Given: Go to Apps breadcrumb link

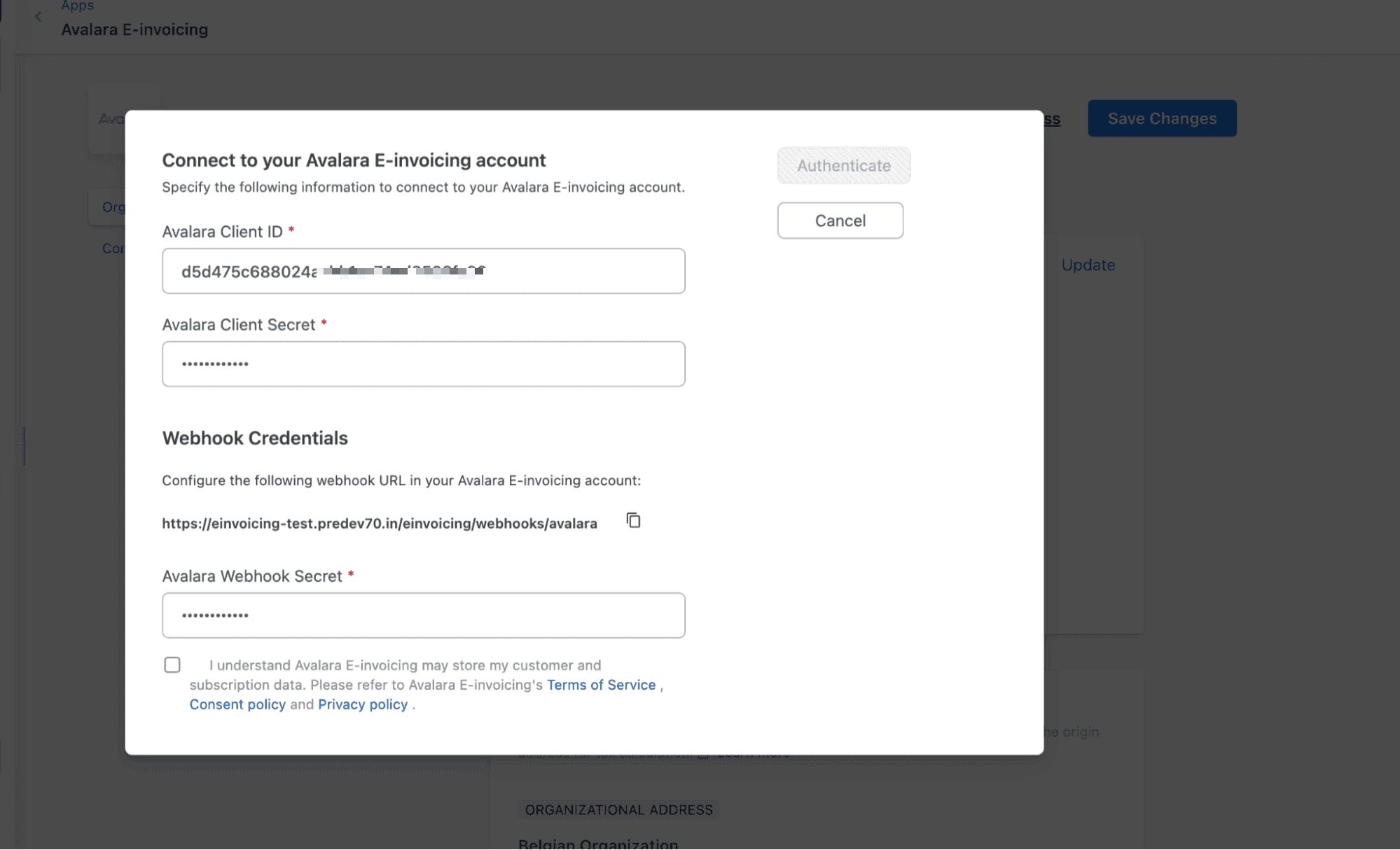Looking at the screenshot, I should [77, 6].
